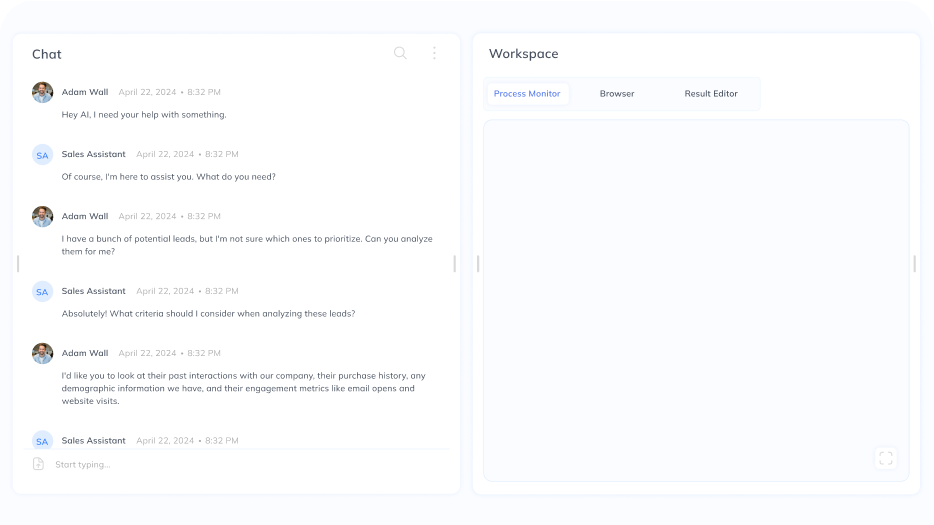934x525 pixels.
Task: Select the Result Editor tab
Action: tap(711, 94)
